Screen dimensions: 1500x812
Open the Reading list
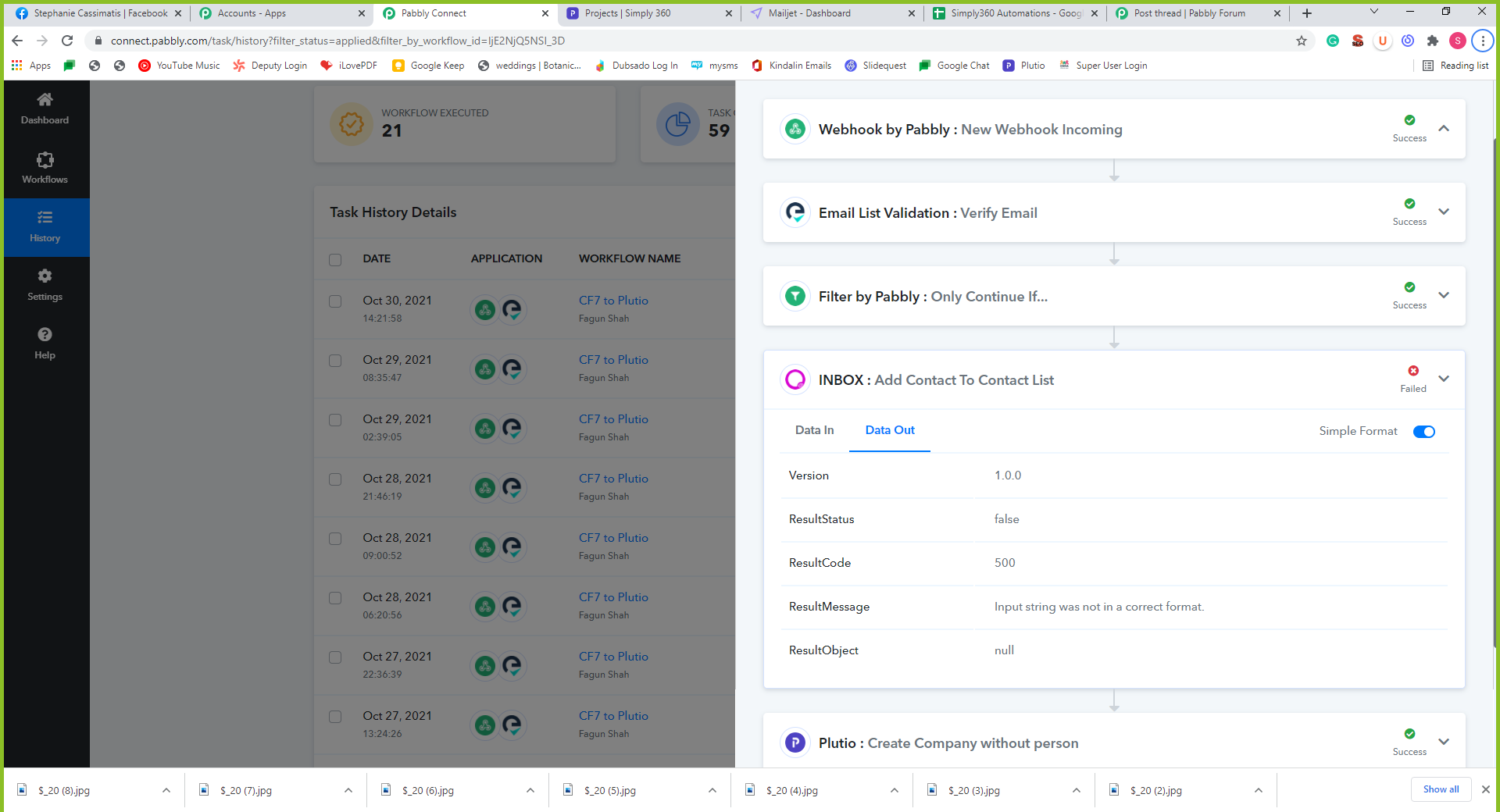coord(1455,66)
